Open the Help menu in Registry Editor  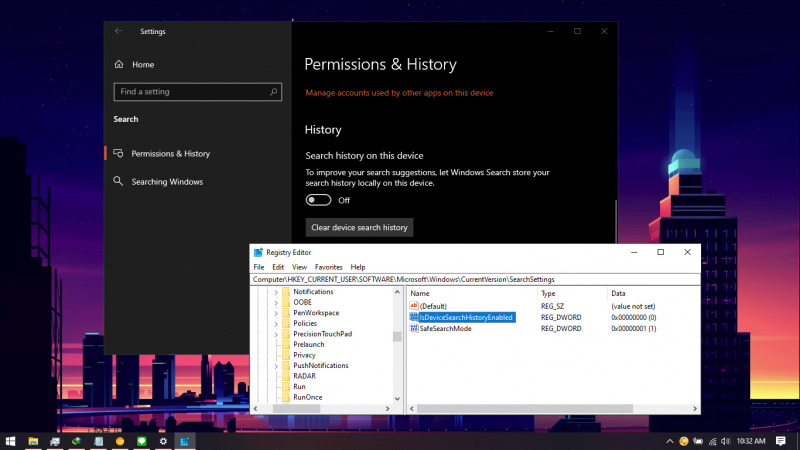(x=358, y=267)
